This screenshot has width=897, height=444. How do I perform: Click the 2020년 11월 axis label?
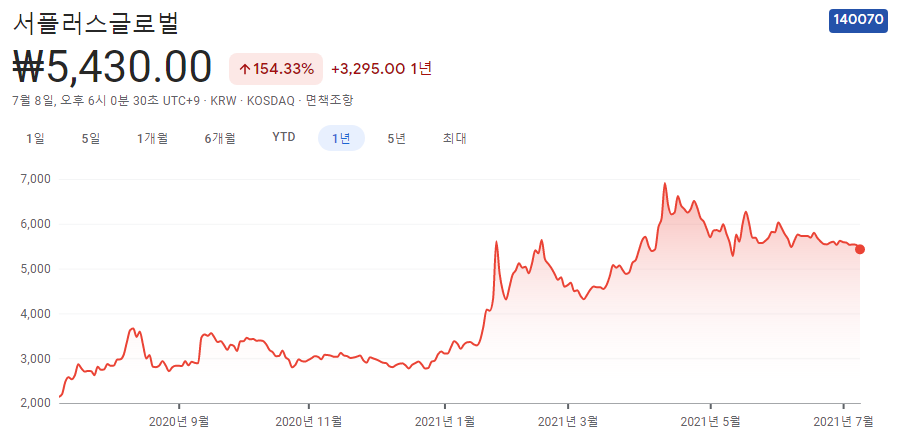point(308,422)
